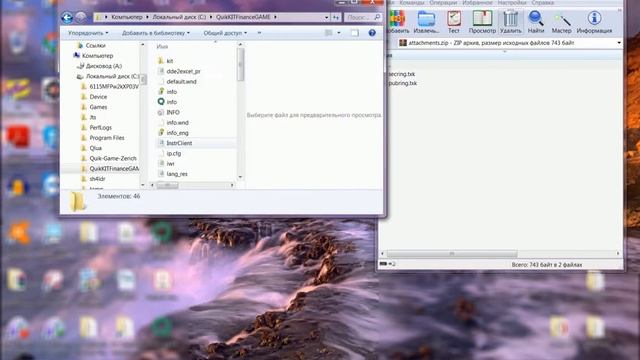Click the breadcrumb arrow after QuikKITFinanceGAME
Viewport: 640px width, 360px height.
click(x=276, y=17)
